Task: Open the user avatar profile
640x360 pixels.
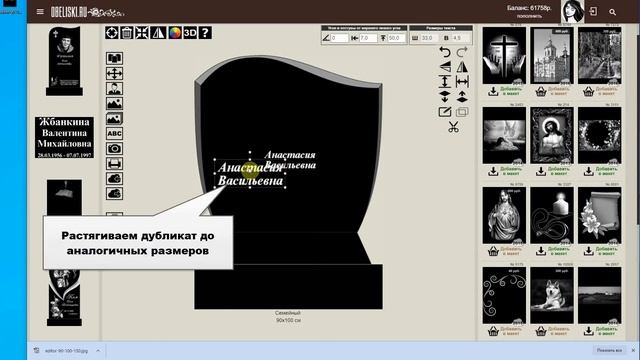Action: (x=572, y=11)
